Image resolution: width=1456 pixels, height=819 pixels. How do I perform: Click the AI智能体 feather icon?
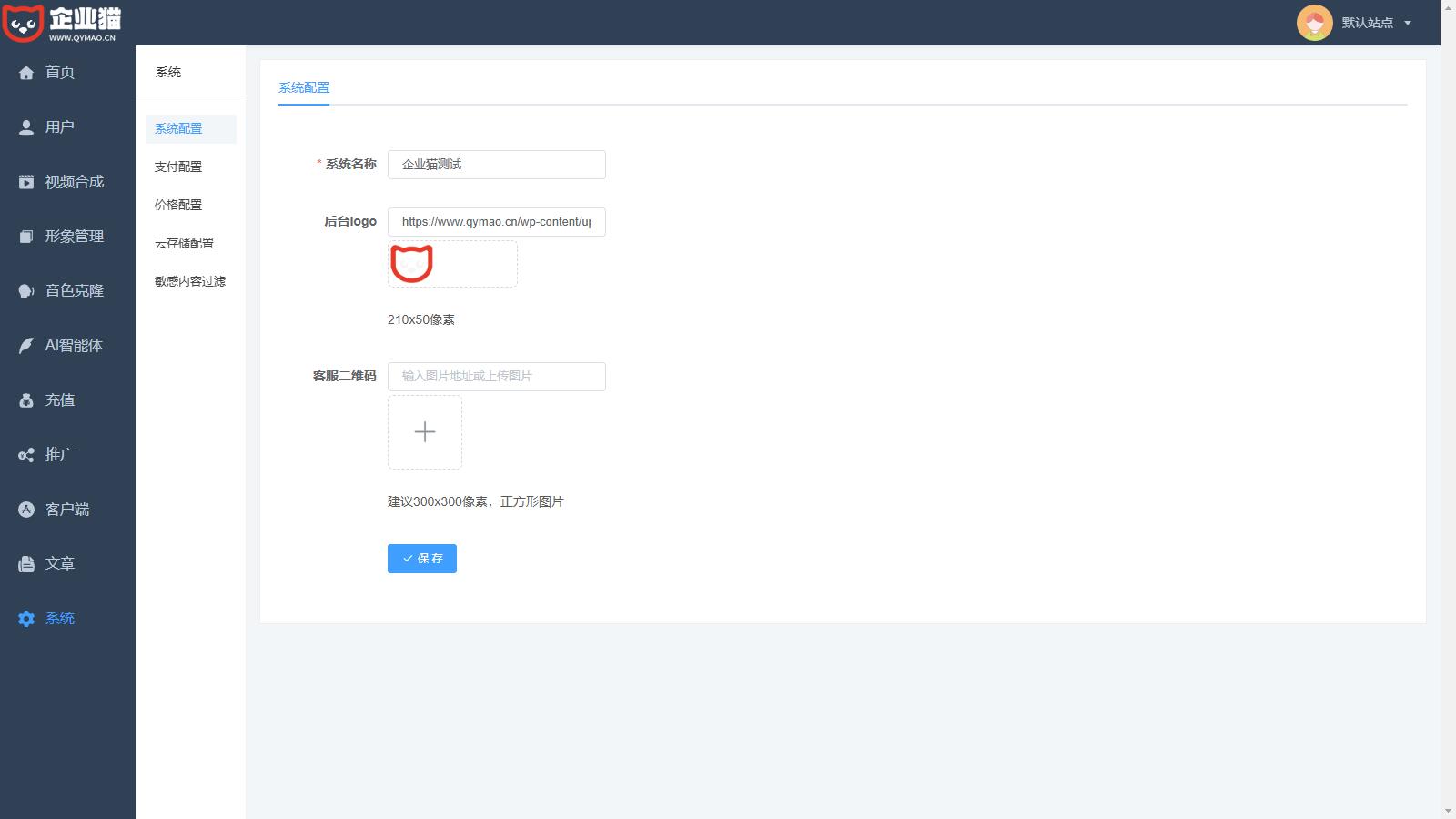(x=26, y=346)
